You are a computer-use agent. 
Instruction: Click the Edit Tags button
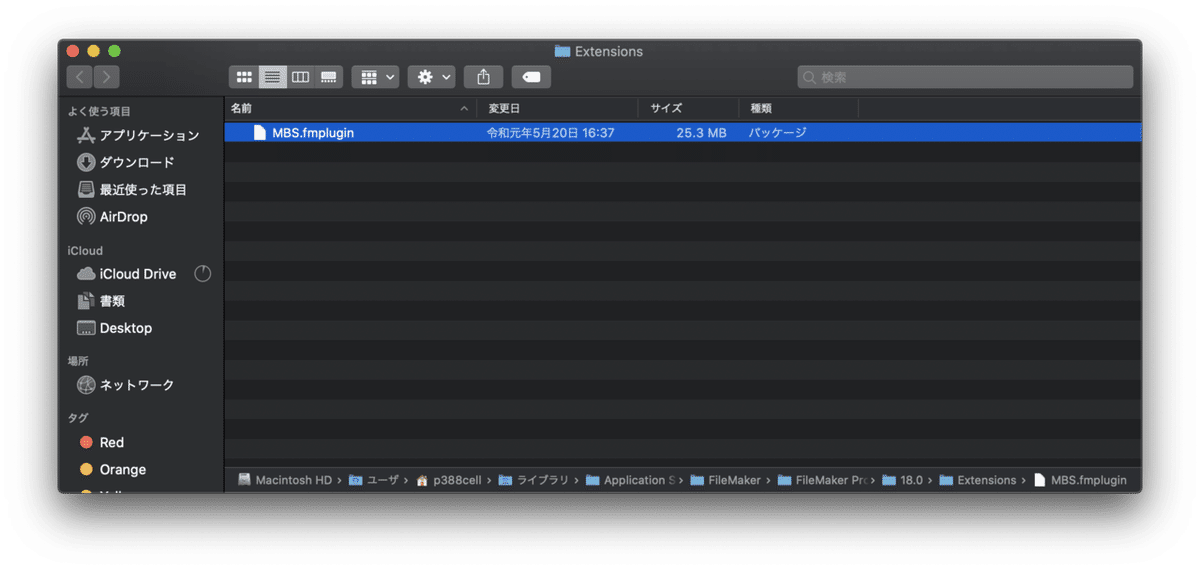(531, 77)
